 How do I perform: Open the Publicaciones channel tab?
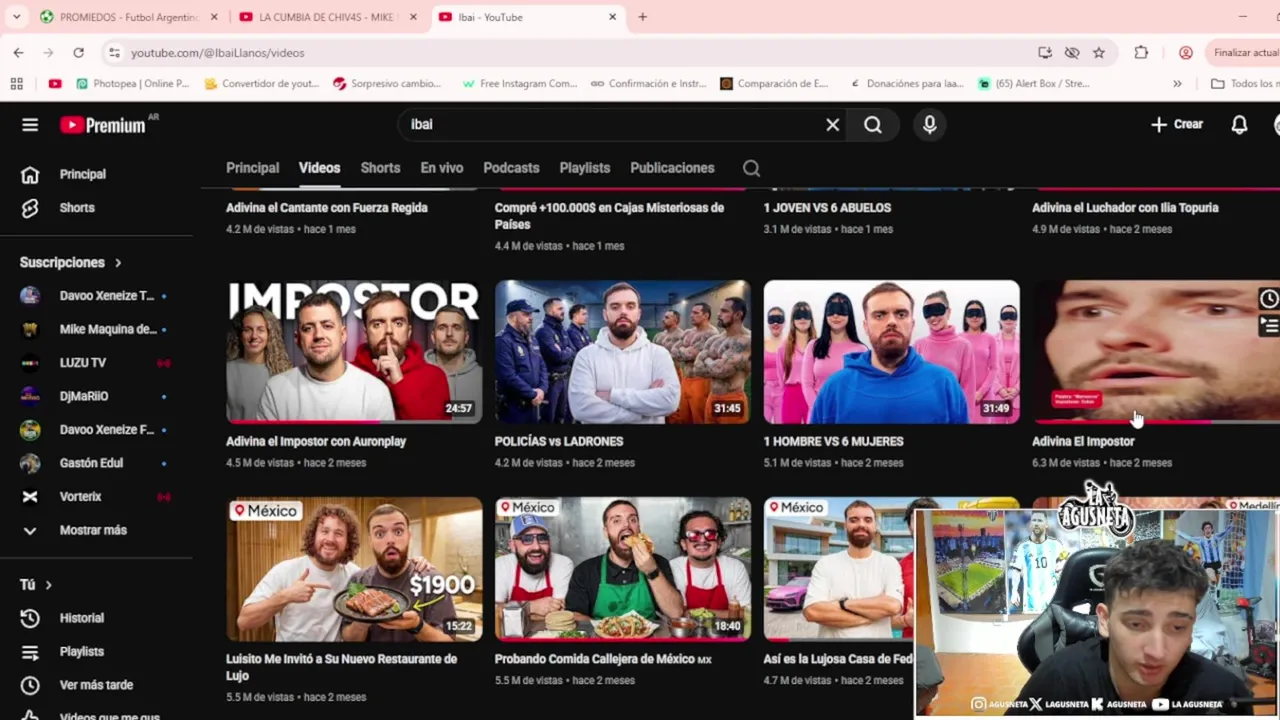pyautogui.click(x=672, y=168)
